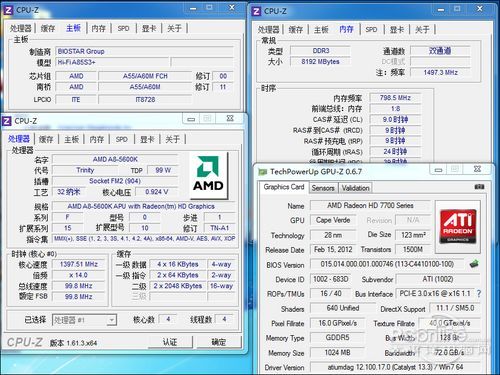This screenshot has width=500, height=375.
Task: Open the SPD tab in the mainboard CPU-Z window
Action: point(123,28)
